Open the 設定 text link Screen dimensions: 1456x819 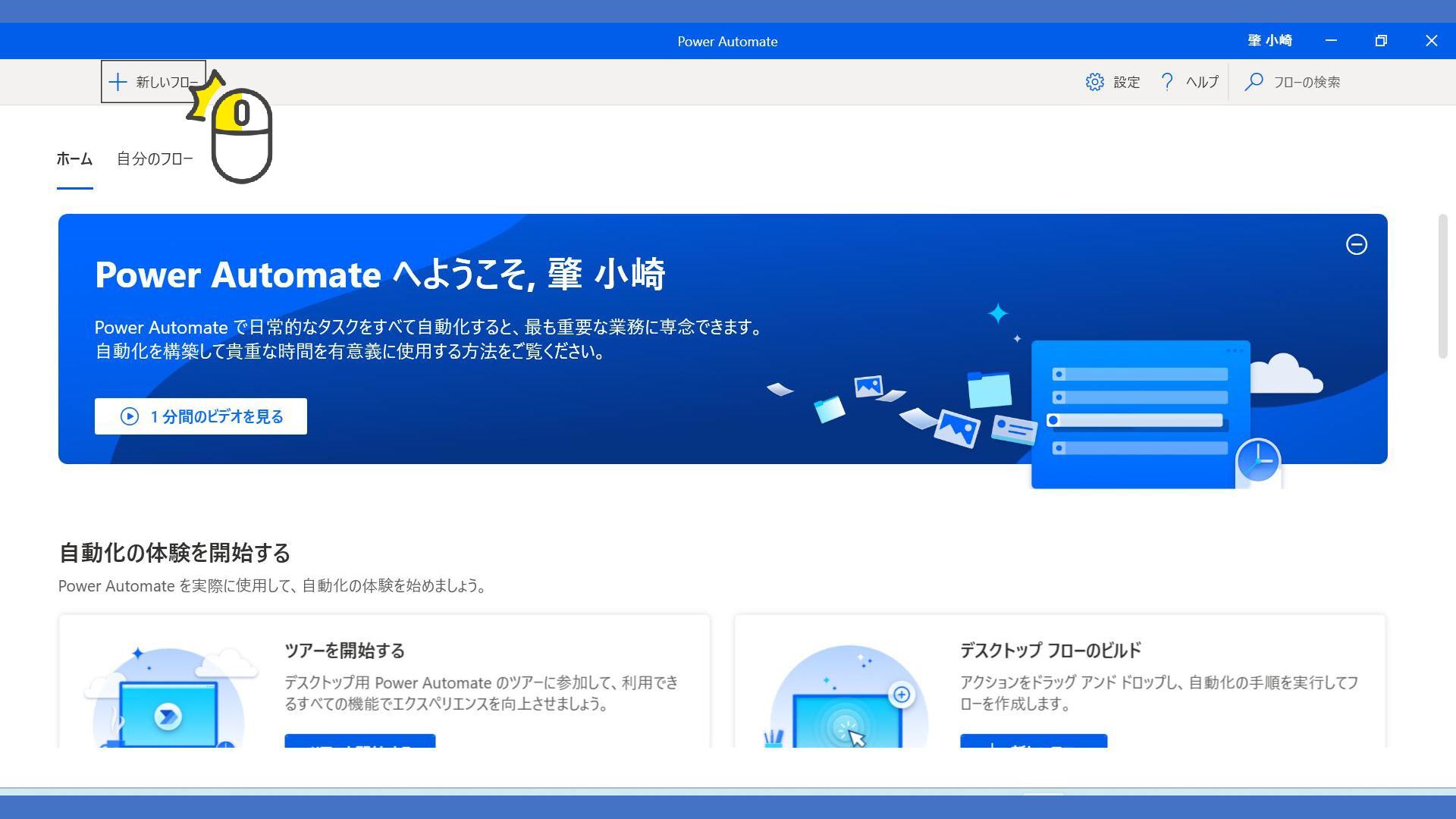click(1126, 82)
